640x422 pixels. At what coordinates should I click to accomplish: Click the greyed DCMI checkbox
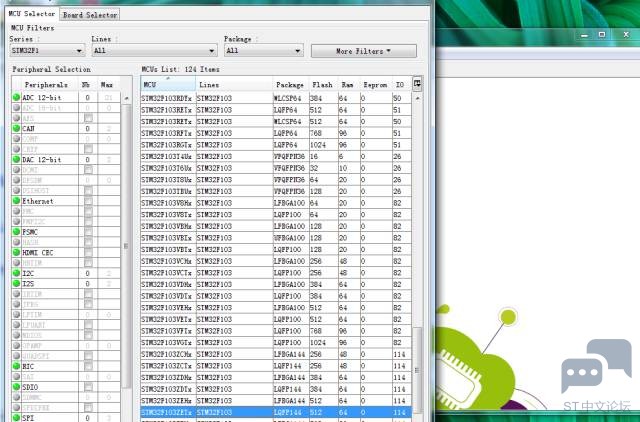coord(88,170)
